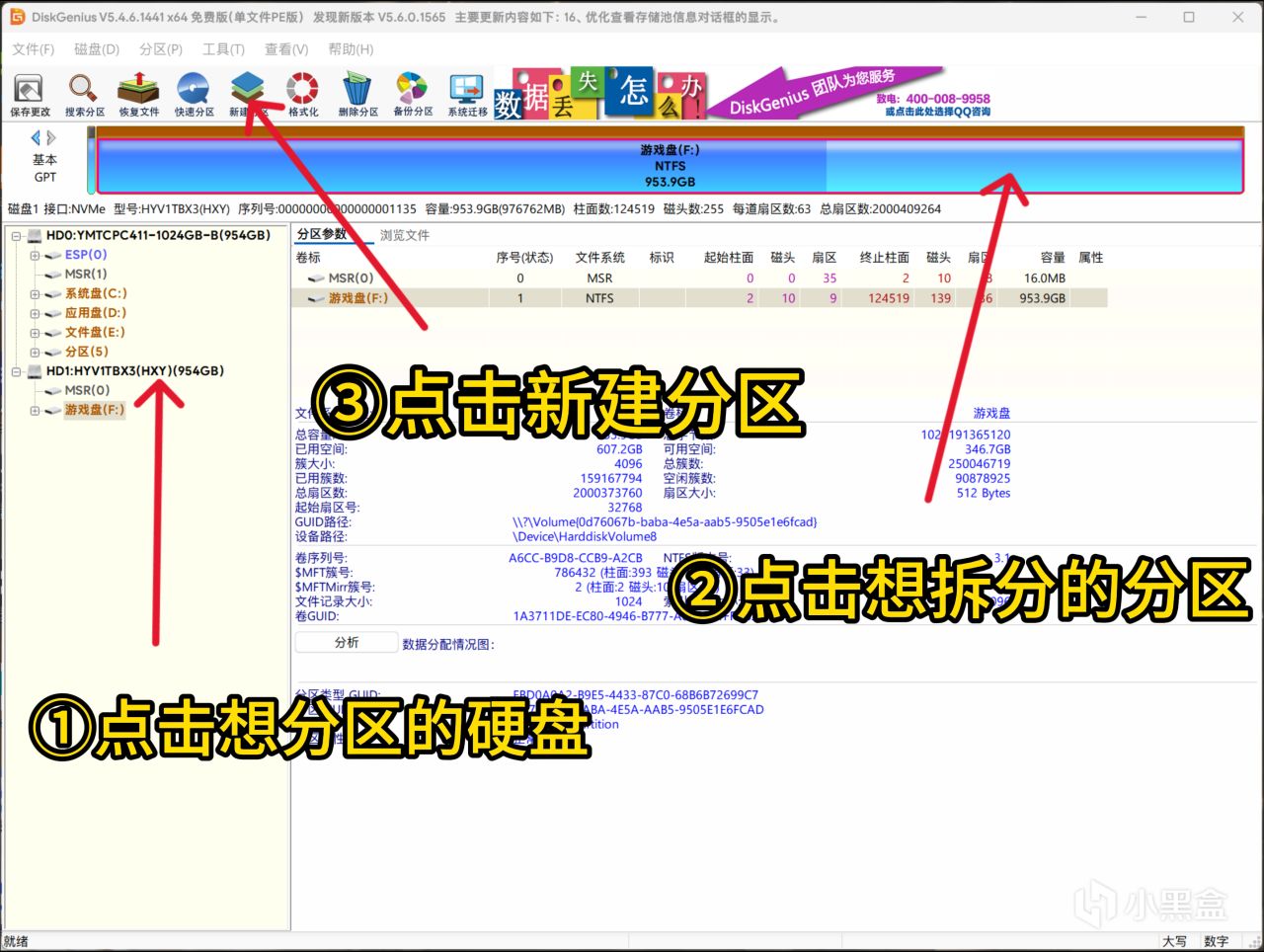Click the 数据丢失怎么办 banner ad
This screenshot has height=952, width=1264.
(x=599, y=95)
